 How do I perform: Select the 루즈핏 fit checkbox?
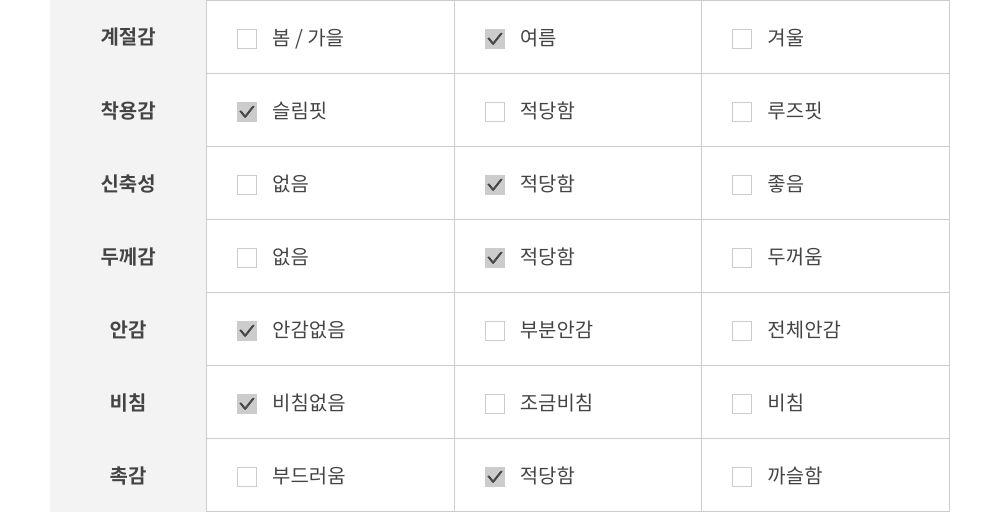[742, 112]
